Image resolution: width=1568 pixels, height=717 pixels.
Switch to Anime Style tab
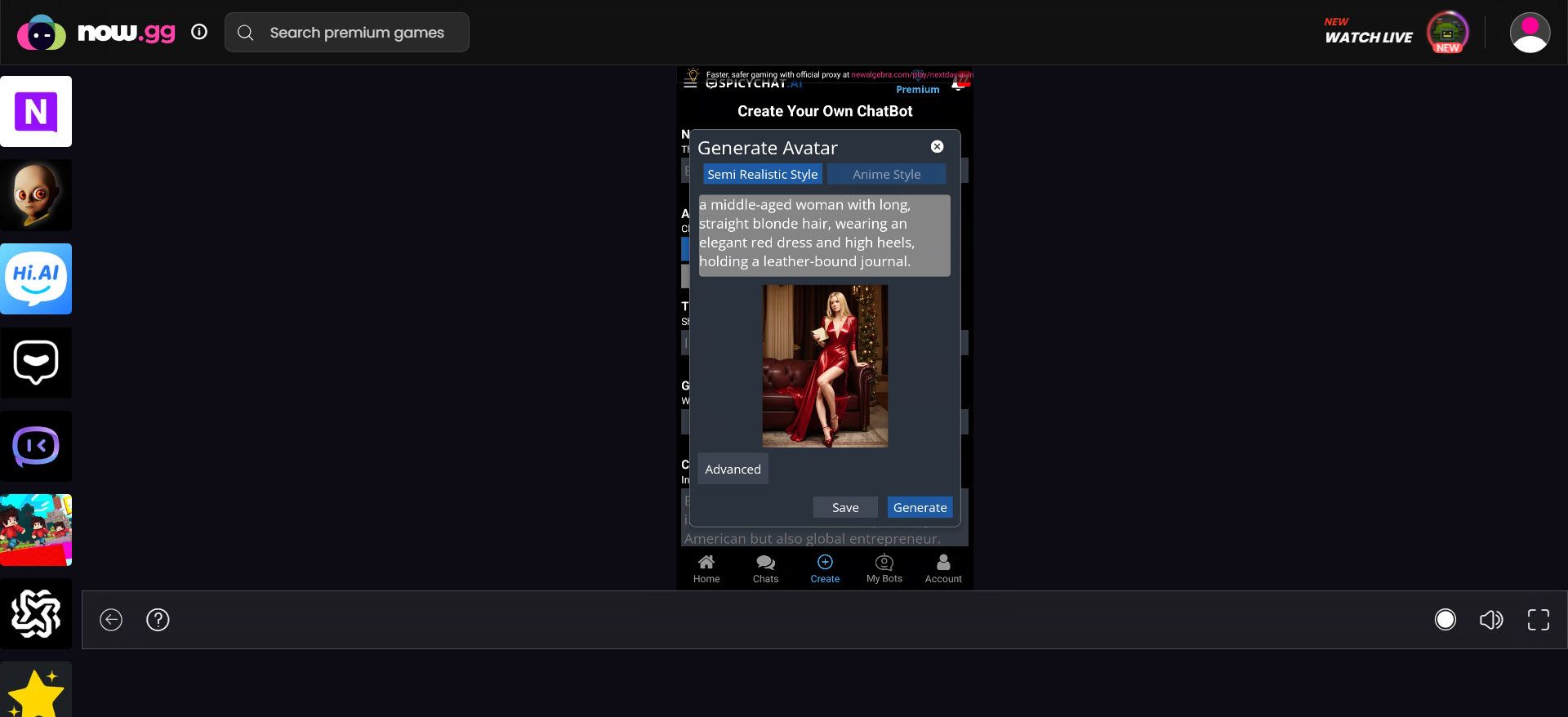tap(886, 174)
